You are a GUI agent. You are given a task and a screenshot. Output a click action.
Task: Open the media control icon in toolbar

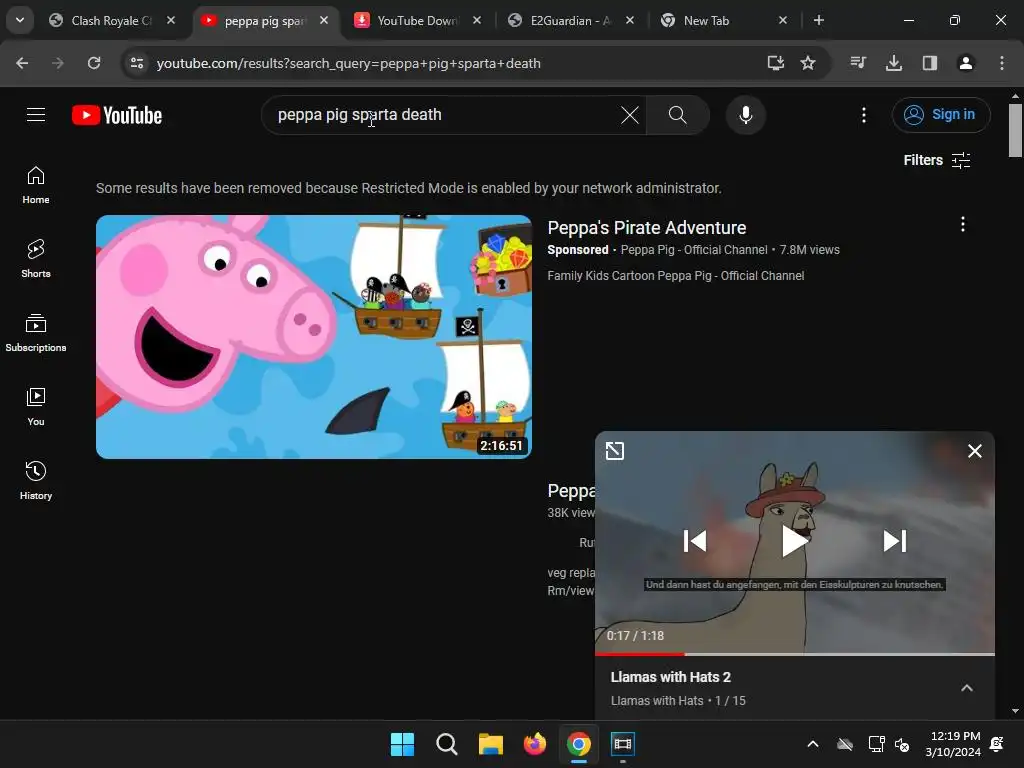coord(858,63)
